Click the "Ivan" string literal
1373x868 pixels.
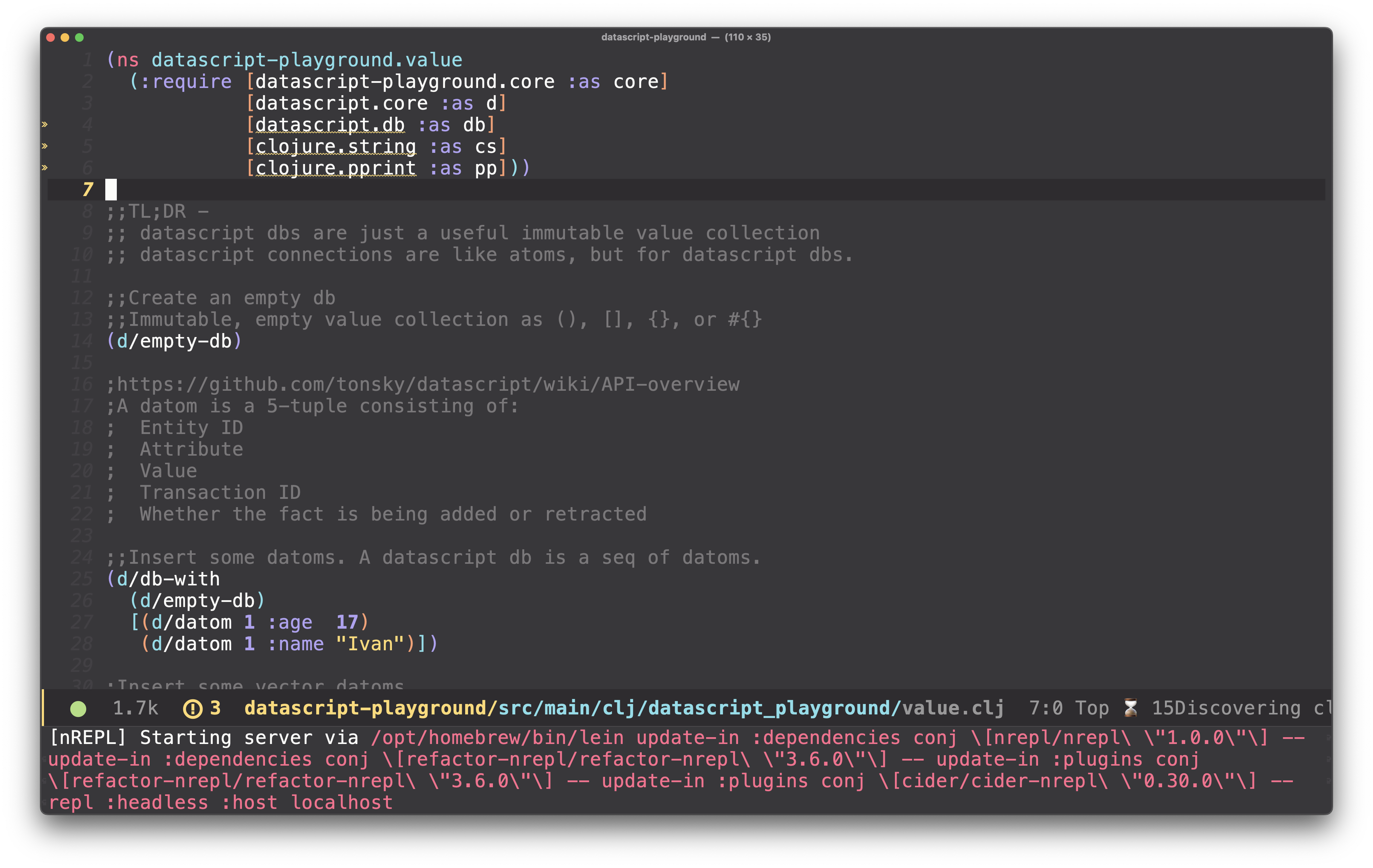(x=370, y=644)
